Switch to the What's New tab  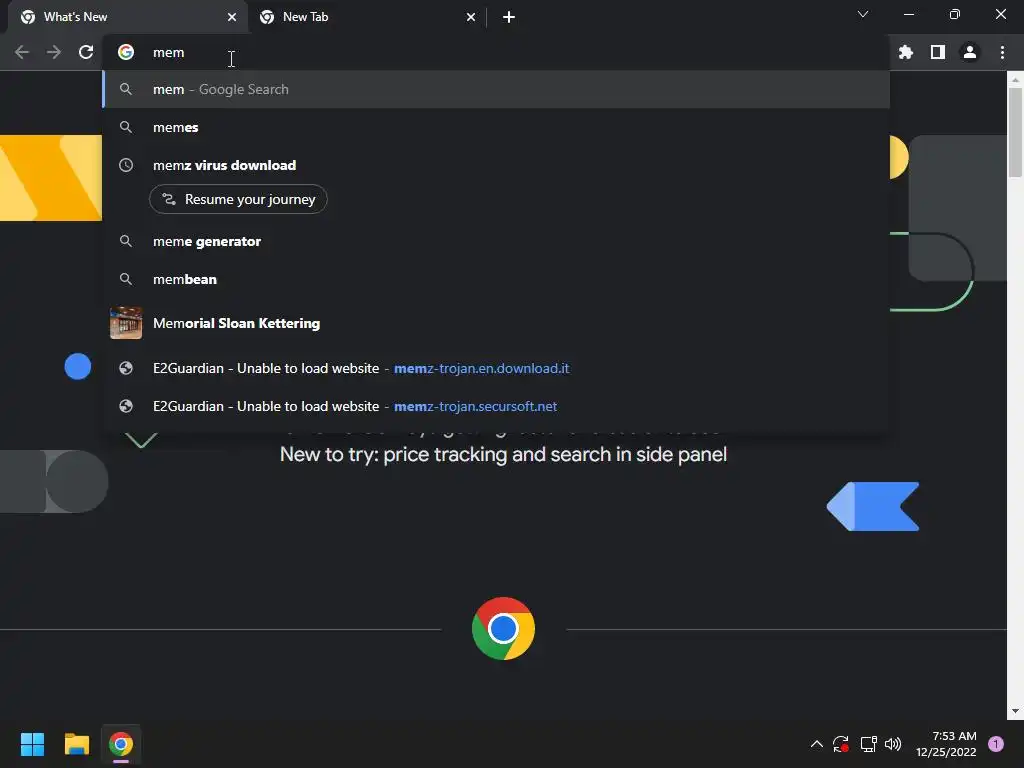coord(128,17)
